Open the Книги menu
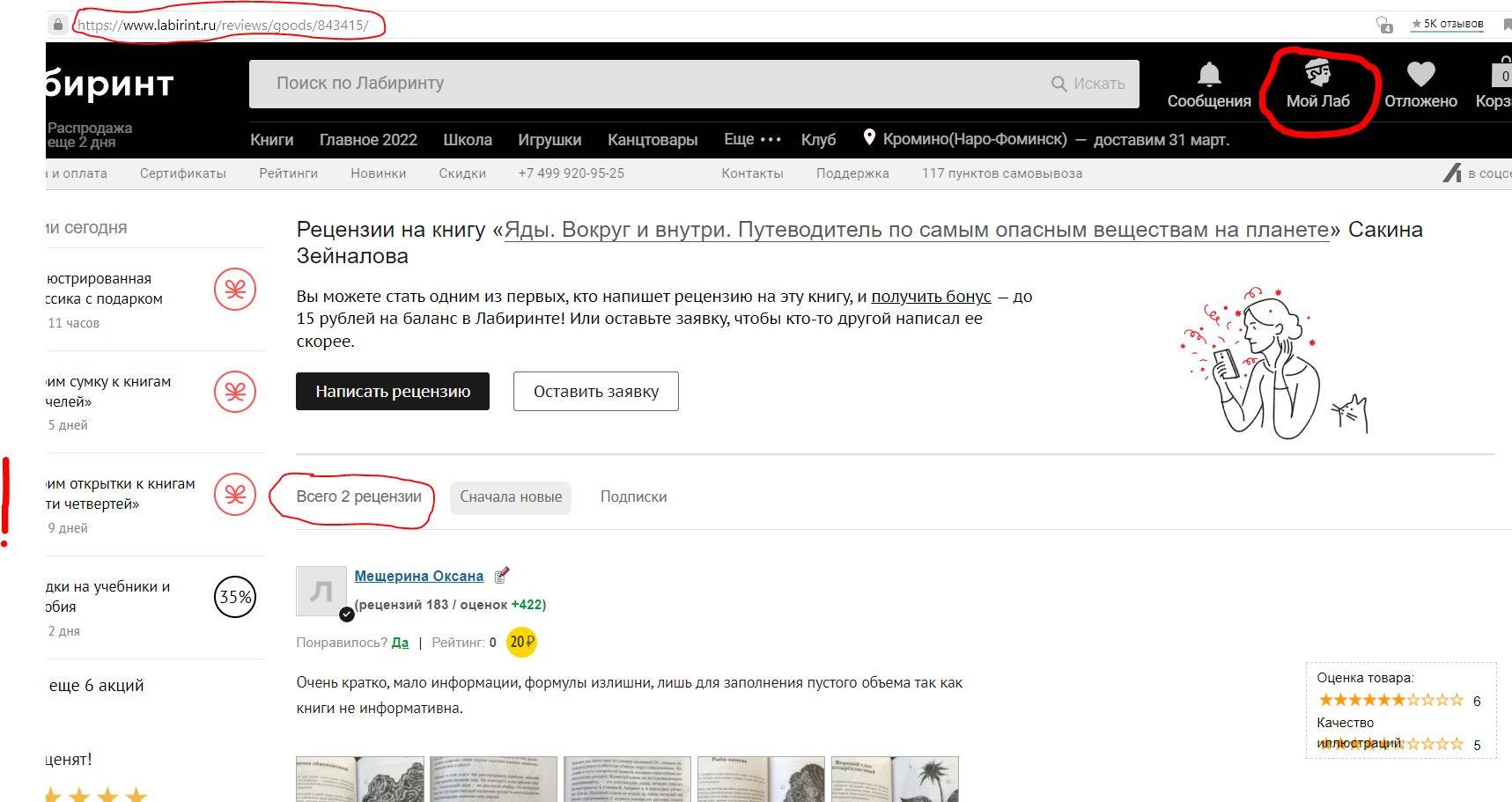Viewport: 1512px width, 802px height. point(271,139)
